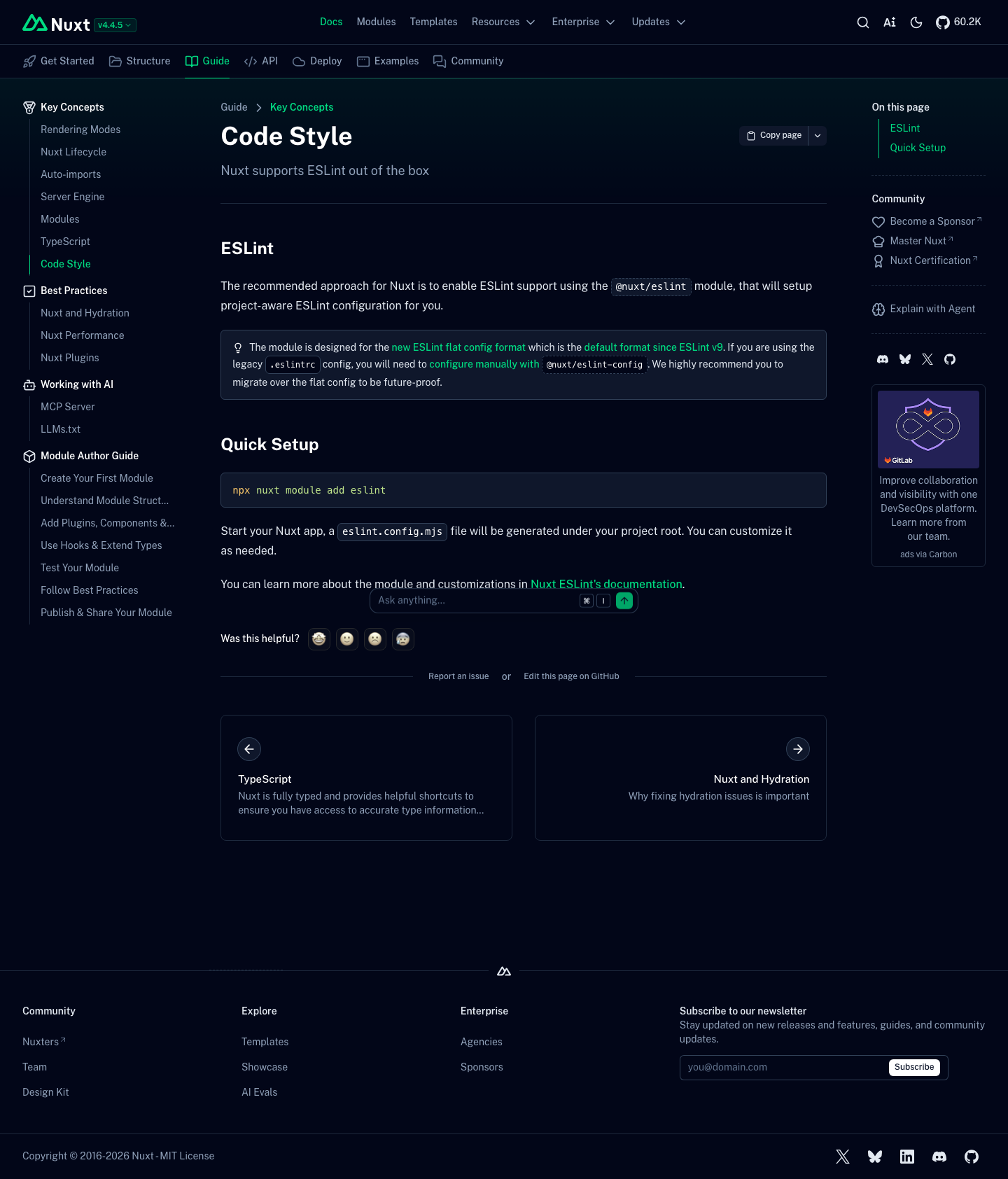The width and height of the screenshot is (1008, 1179).
Task: Switch to the Community tab
Action: [x=468, y=62]
